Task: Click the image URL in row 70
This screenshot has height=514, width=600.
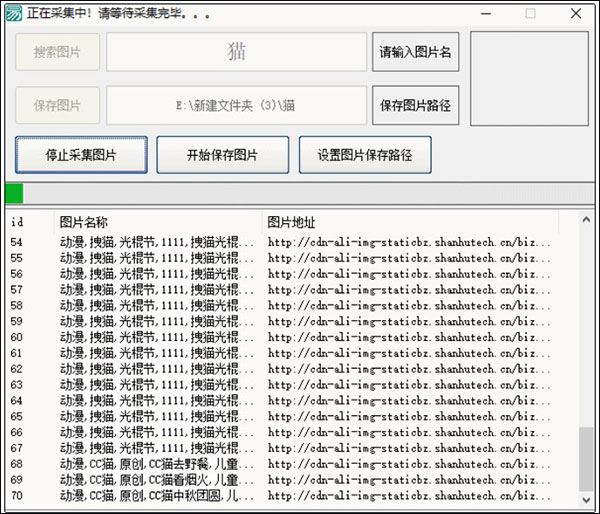Action: [x=409, y=496]
